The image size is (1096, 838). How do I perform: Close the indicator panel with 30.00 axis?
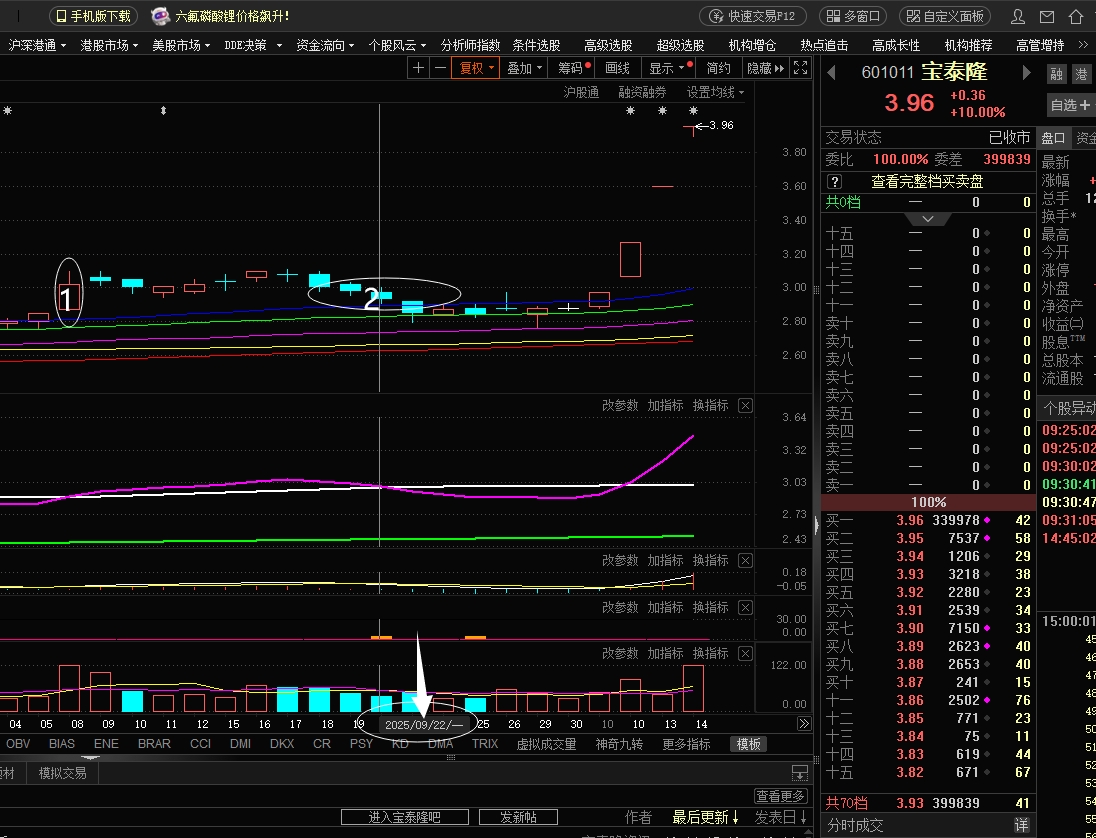(x=746, y=607)
